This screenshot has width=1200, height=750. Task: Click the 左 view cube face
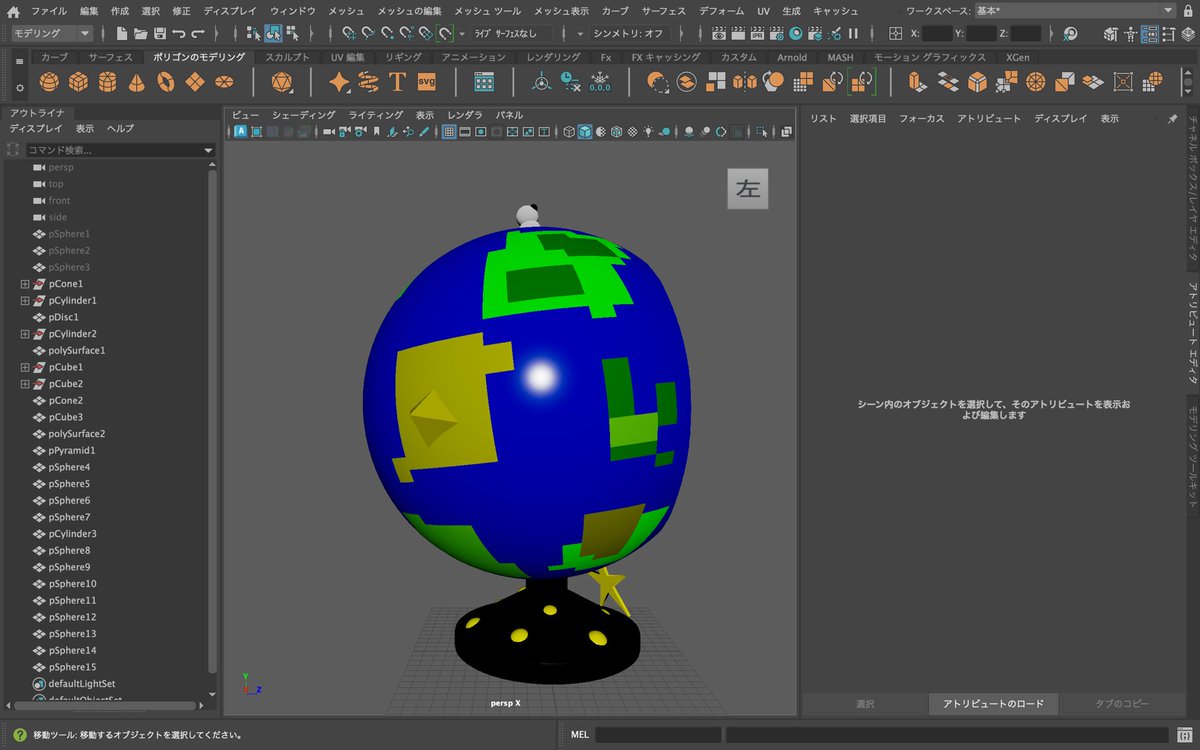click(748, 188)
